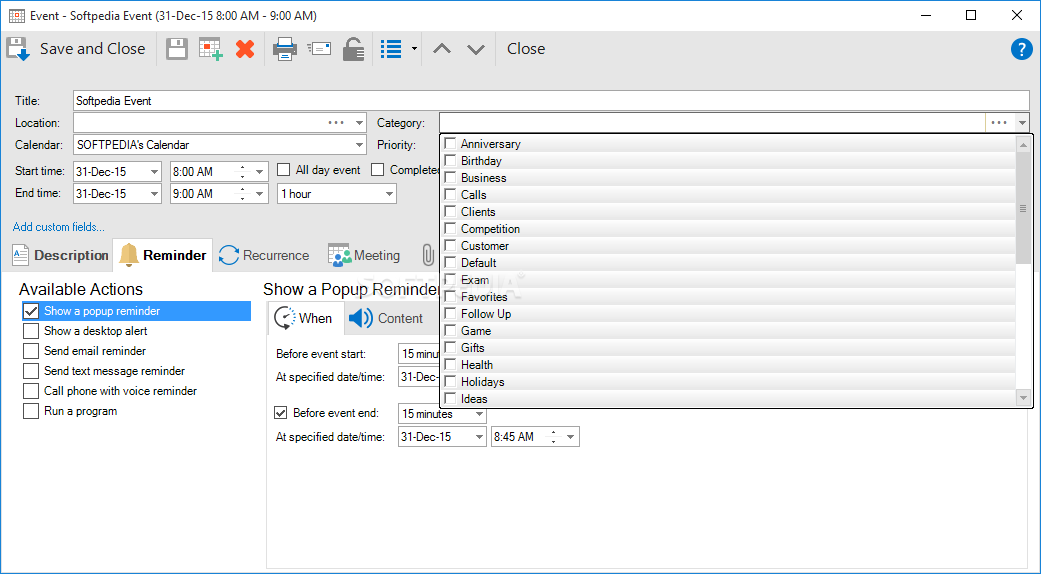Enable Run a program action
Viewport: 1041px width, 574px height.
click(31, 411)
